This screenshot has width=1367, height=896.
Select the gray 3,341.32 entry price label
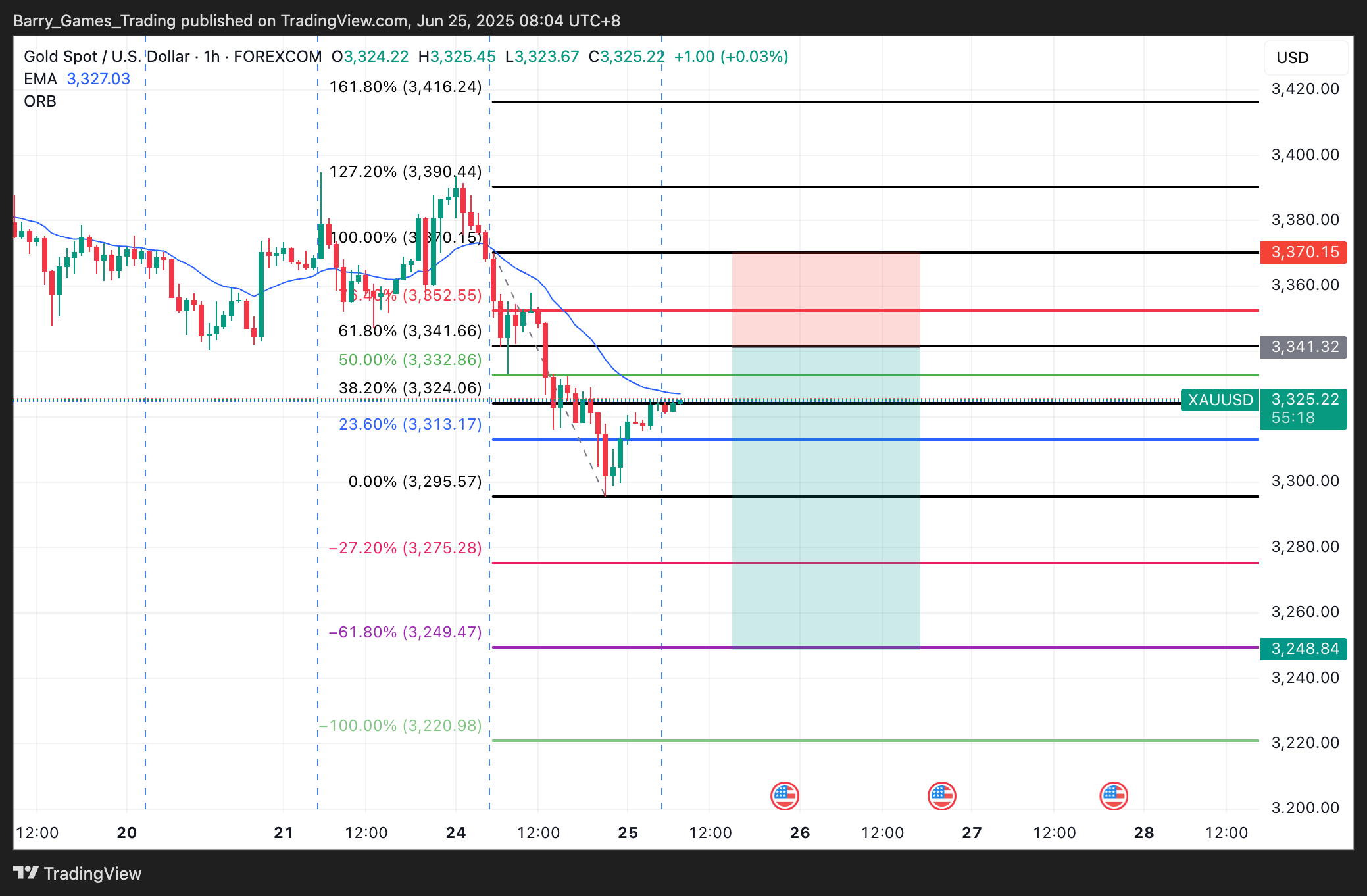point(1304,347)
